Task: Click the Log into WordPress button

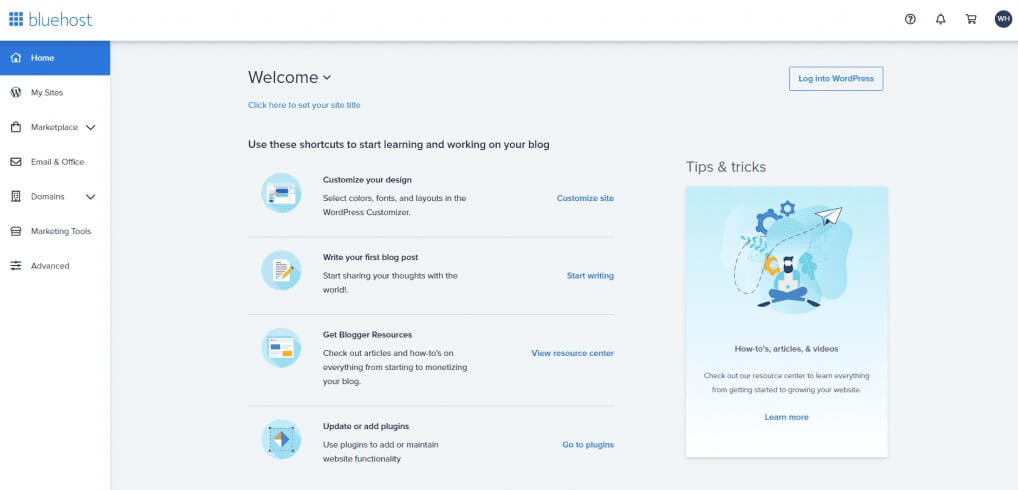Action: coord(836,79)
